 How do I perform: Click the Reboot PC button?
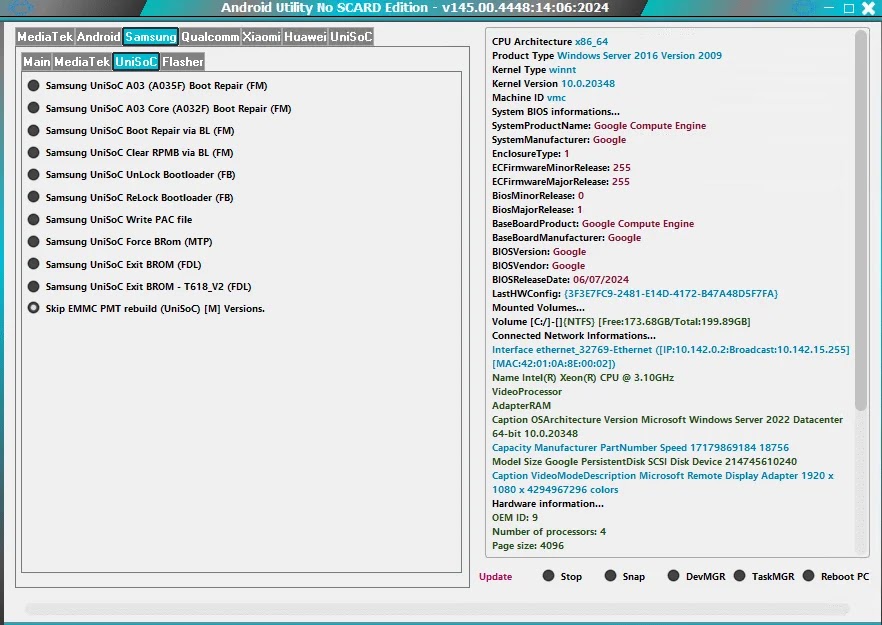click(x=836, y=576)
